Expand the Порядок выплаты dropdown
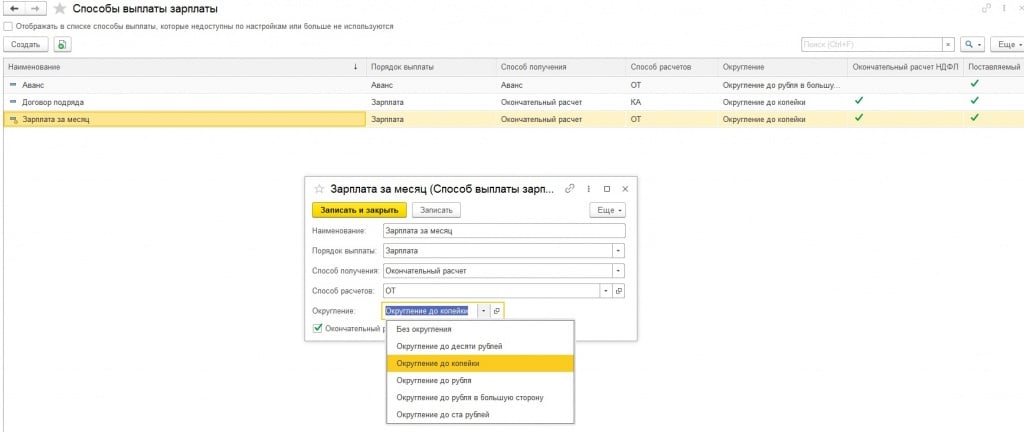This screenshot has height=432, width=1024. (618, 251)
